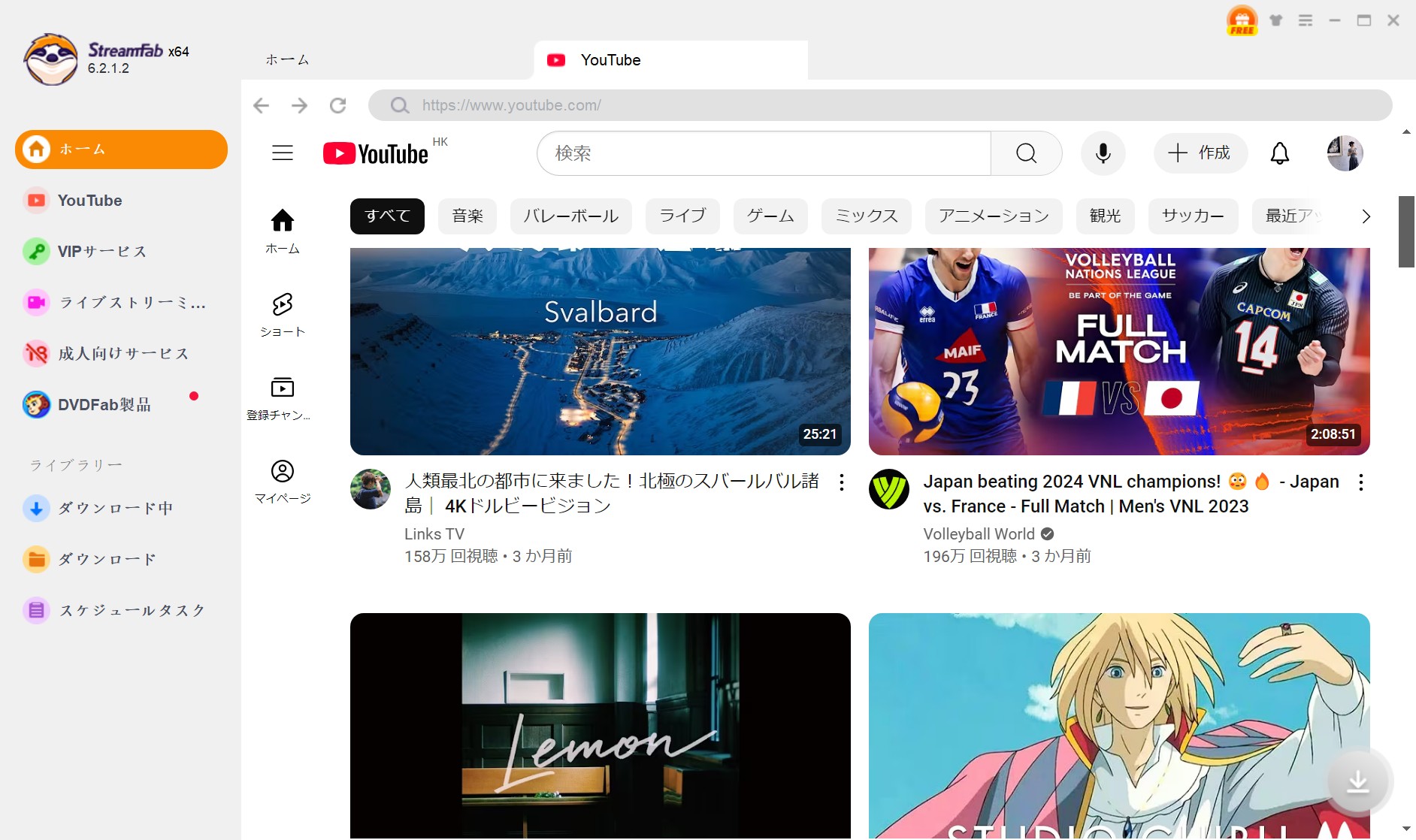Open YouTube notifications bell

point(1279,153)
